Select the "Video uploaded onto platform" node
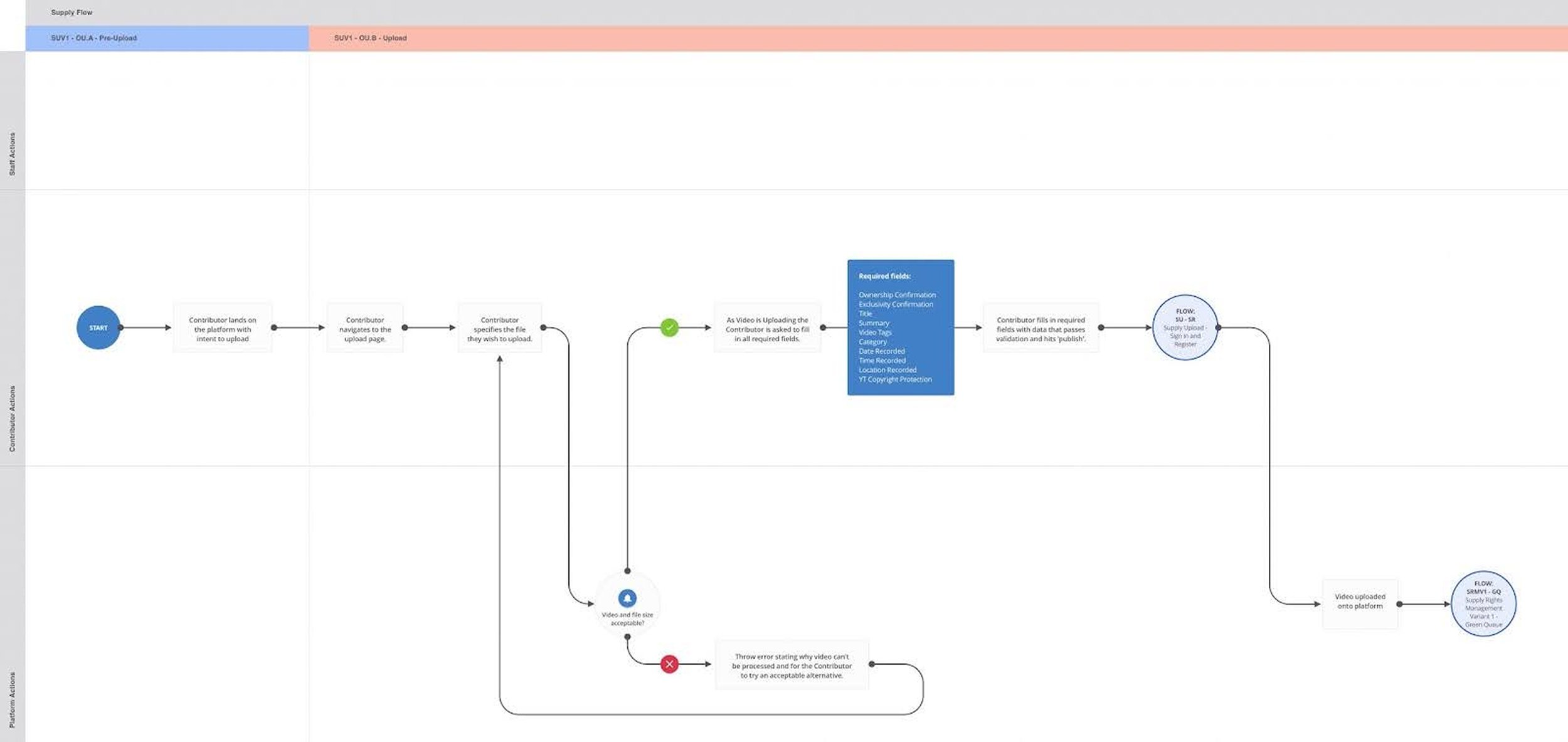This screenshot has height=742, width=1568. coord(1360,603)
